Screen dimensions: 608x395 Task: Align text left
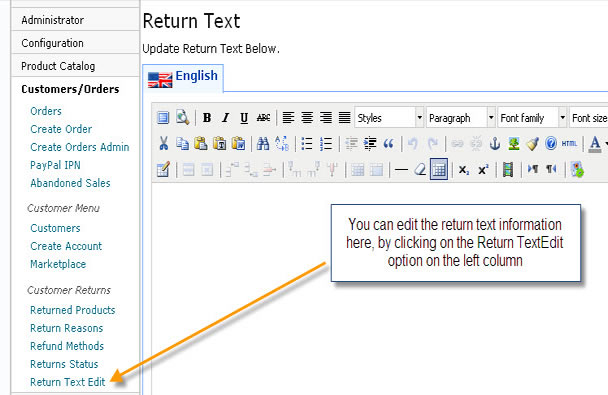tap(288, 117)
